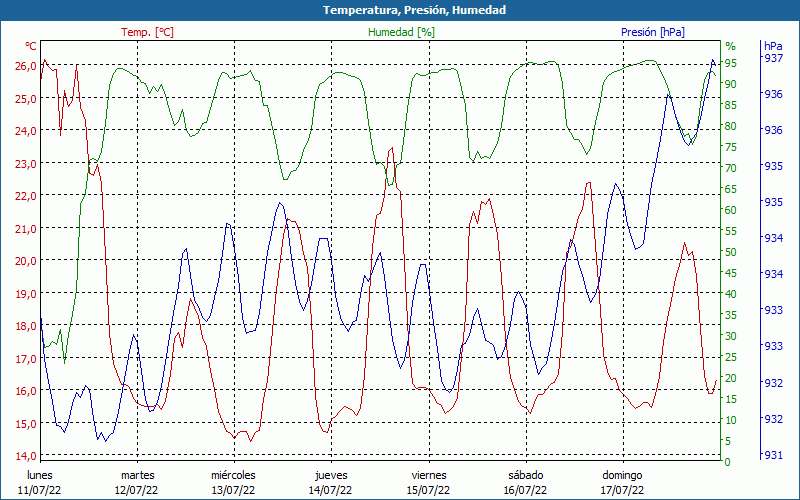The image size is (800, 500).
Task: Click the '65' humidity axis value
Action: click(731, 189)
